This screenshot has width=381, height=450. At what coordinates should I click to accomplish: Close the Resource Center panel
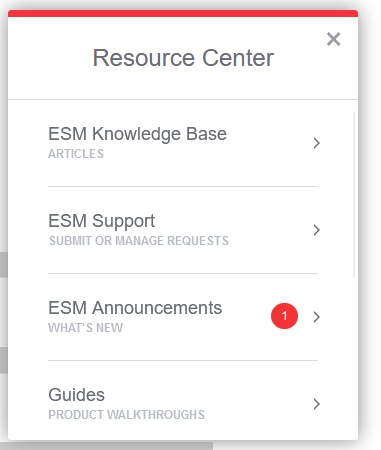coord(333,39)
